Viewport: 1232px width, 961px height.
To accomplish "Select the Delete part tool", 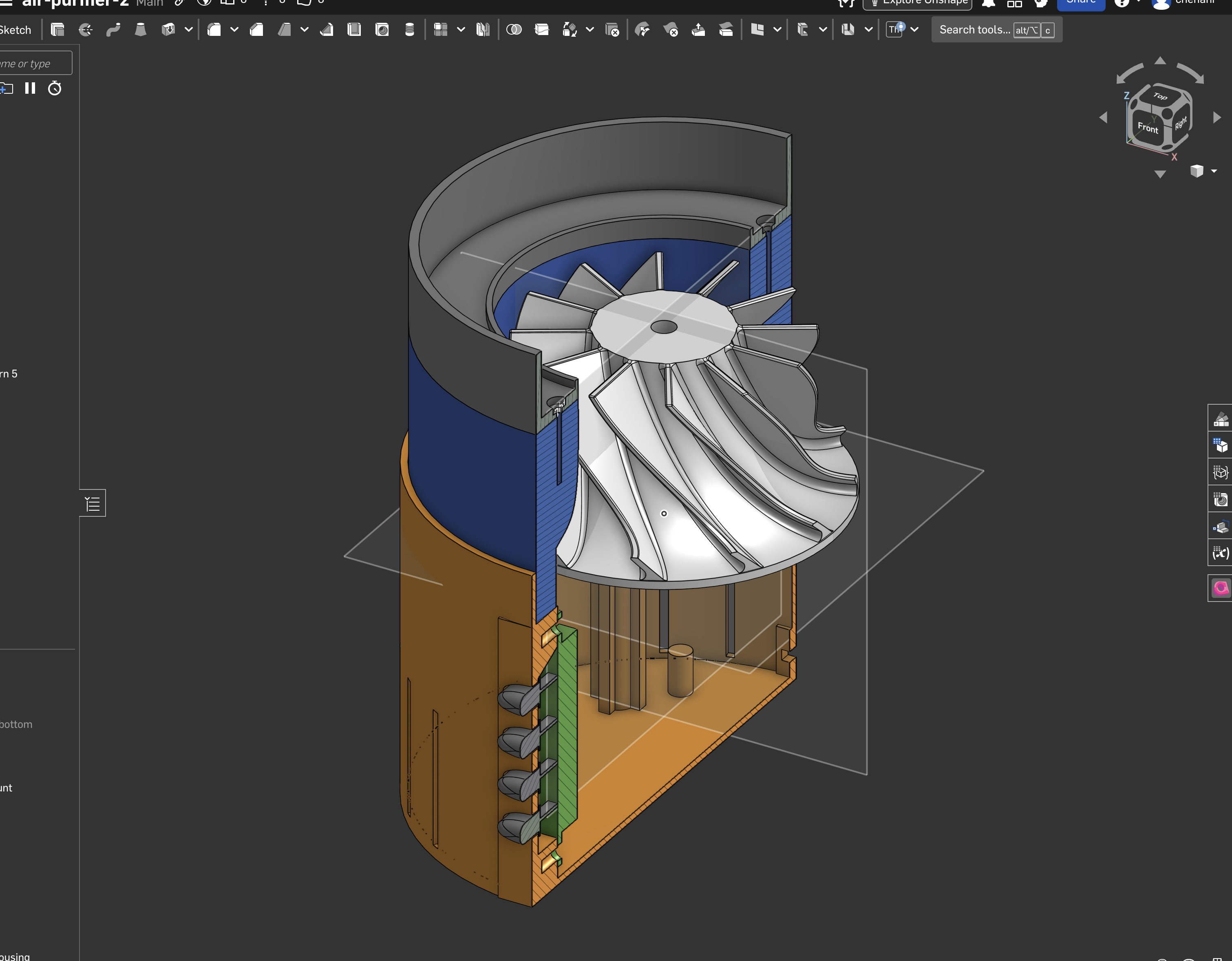I will coord(612,30).
